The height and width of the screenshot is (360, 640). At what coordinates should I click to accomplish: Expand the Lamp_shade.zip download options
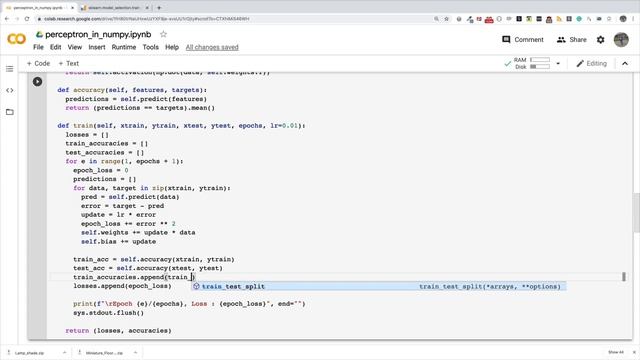click(x=64, y=353)
